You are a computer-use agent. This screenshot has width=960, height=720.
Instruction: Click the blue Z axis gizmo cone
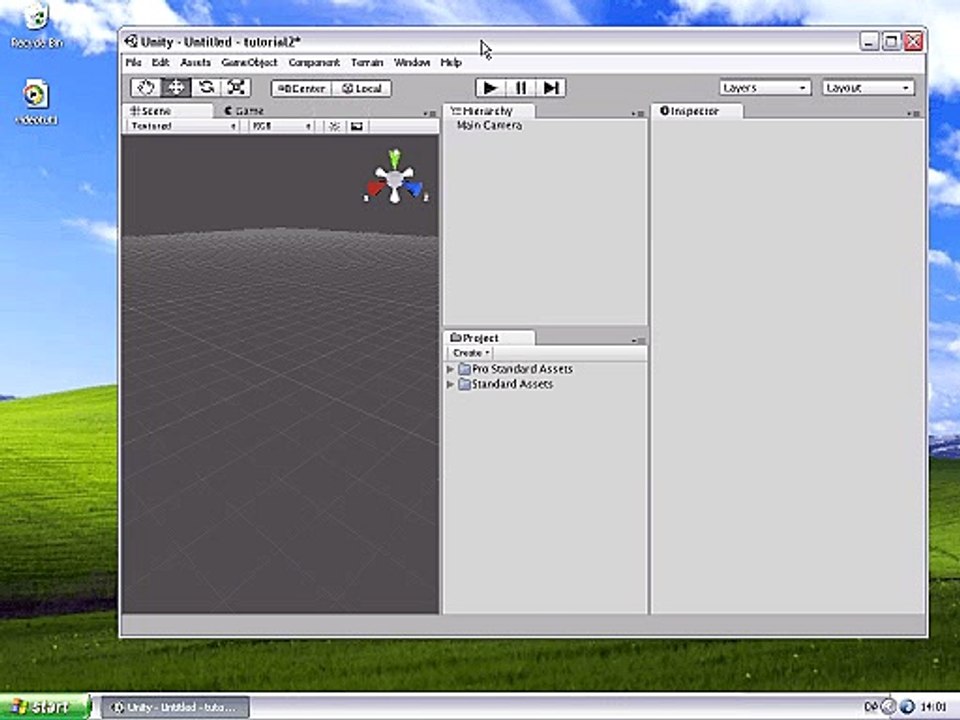point(414,189)
